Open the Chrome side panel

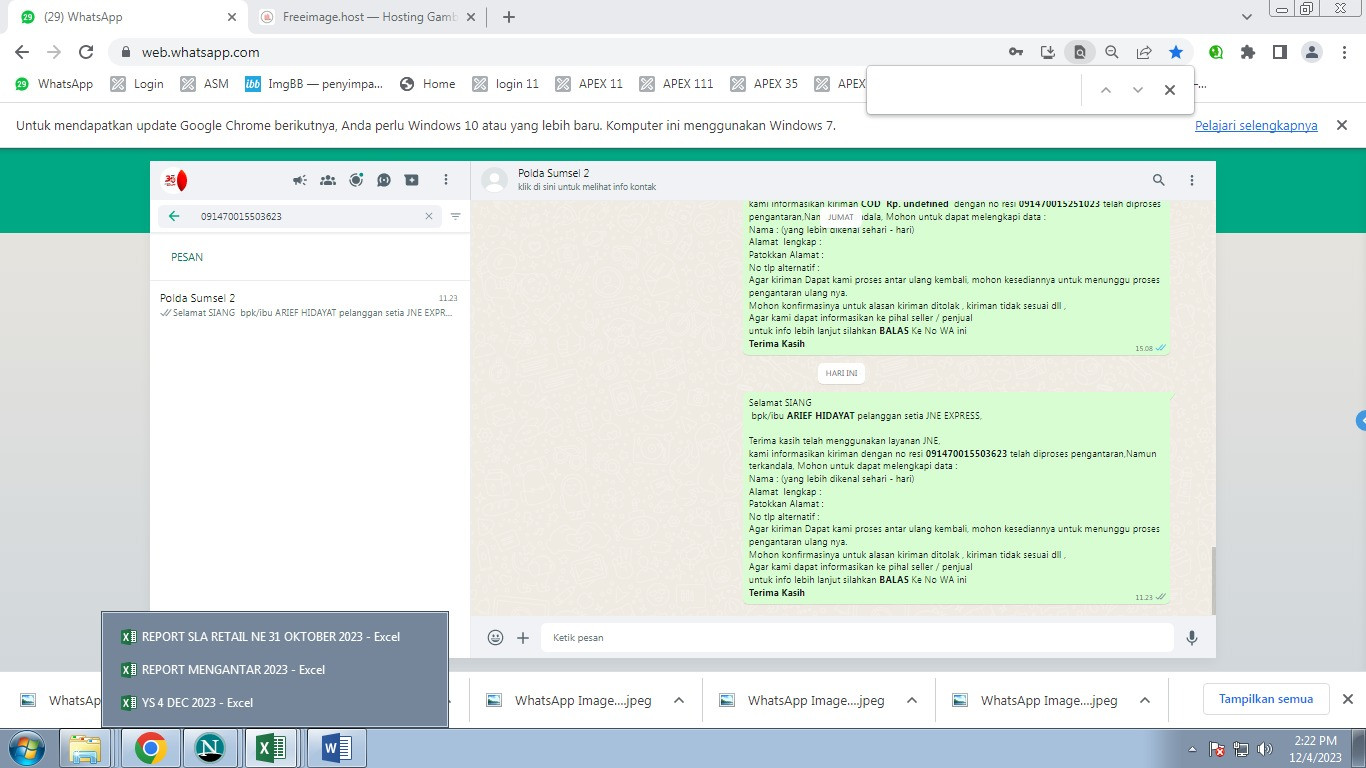coord(1280,52)
